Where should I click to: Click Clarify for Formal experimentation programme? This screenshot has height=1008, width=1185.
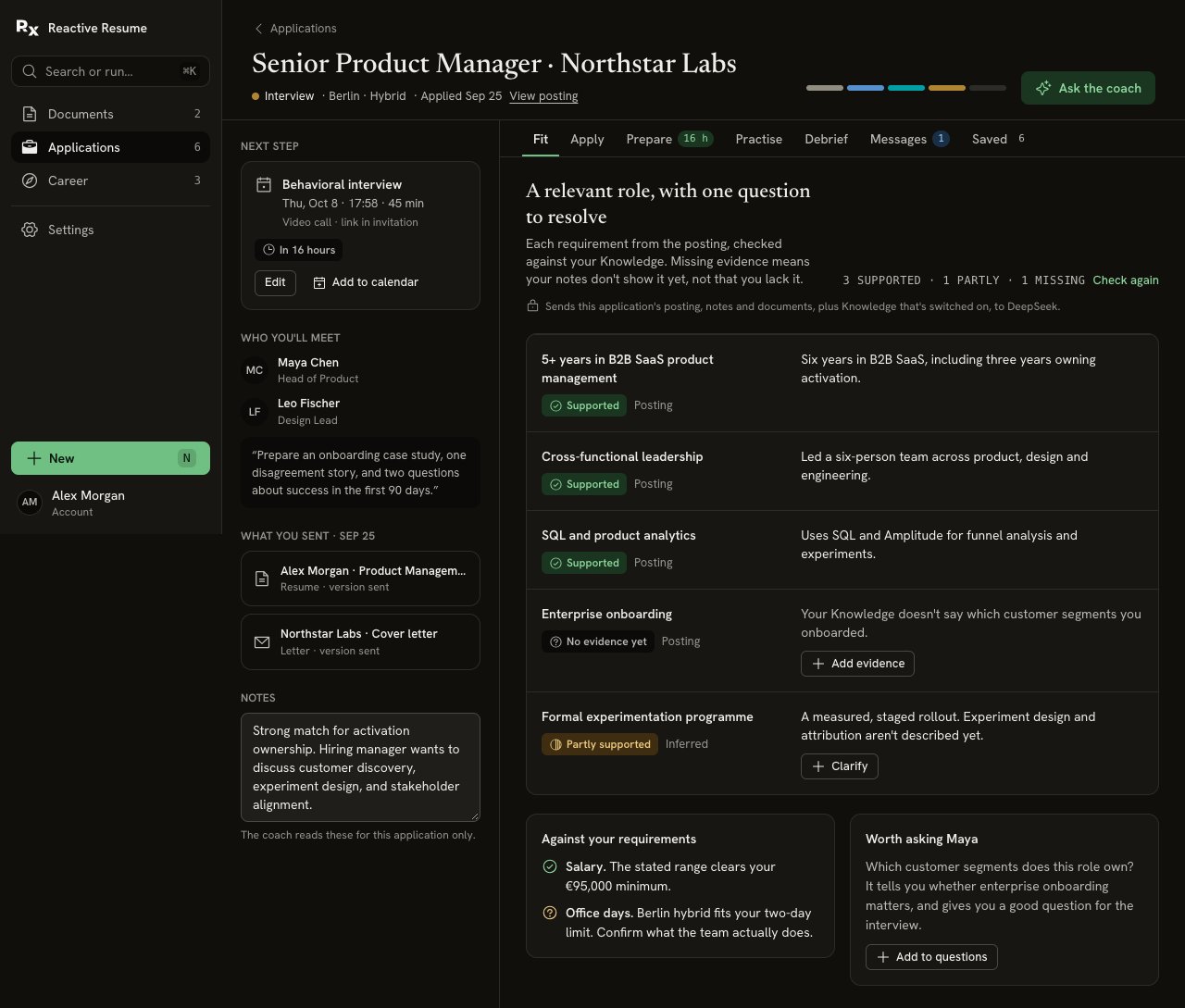(840, 766)
